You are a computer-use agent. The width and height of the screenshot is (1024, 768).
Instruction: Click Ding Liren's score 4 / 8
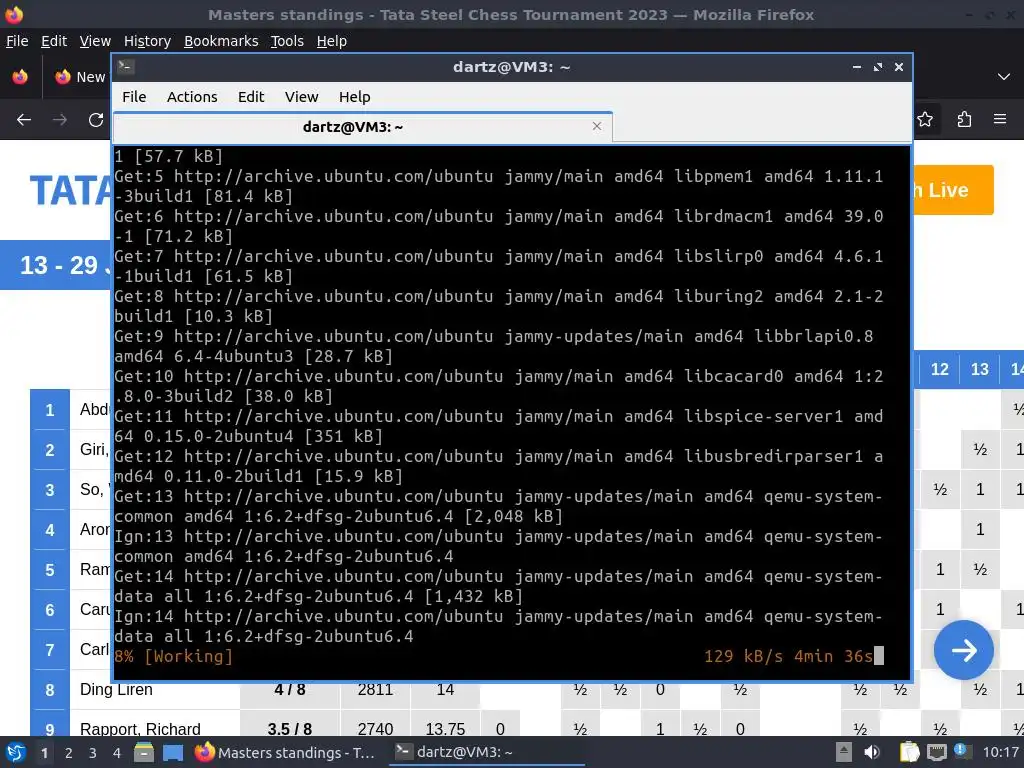coord(289,690)
